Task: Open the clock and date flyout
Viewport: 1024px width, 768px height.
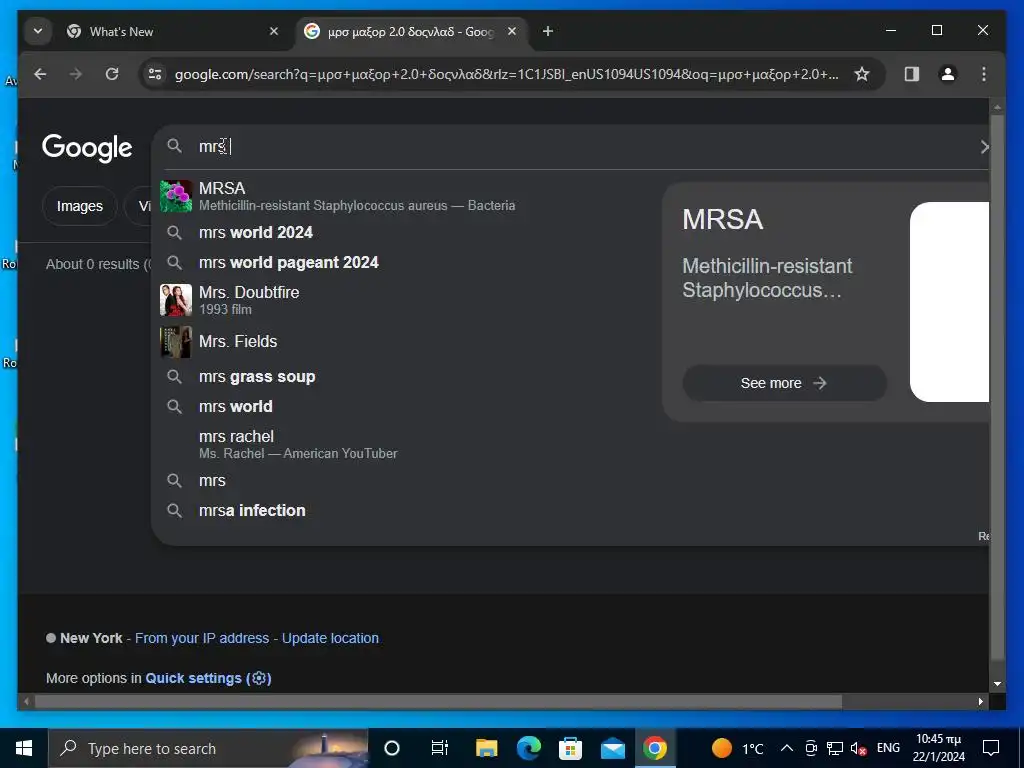Action: coord(938,748)
